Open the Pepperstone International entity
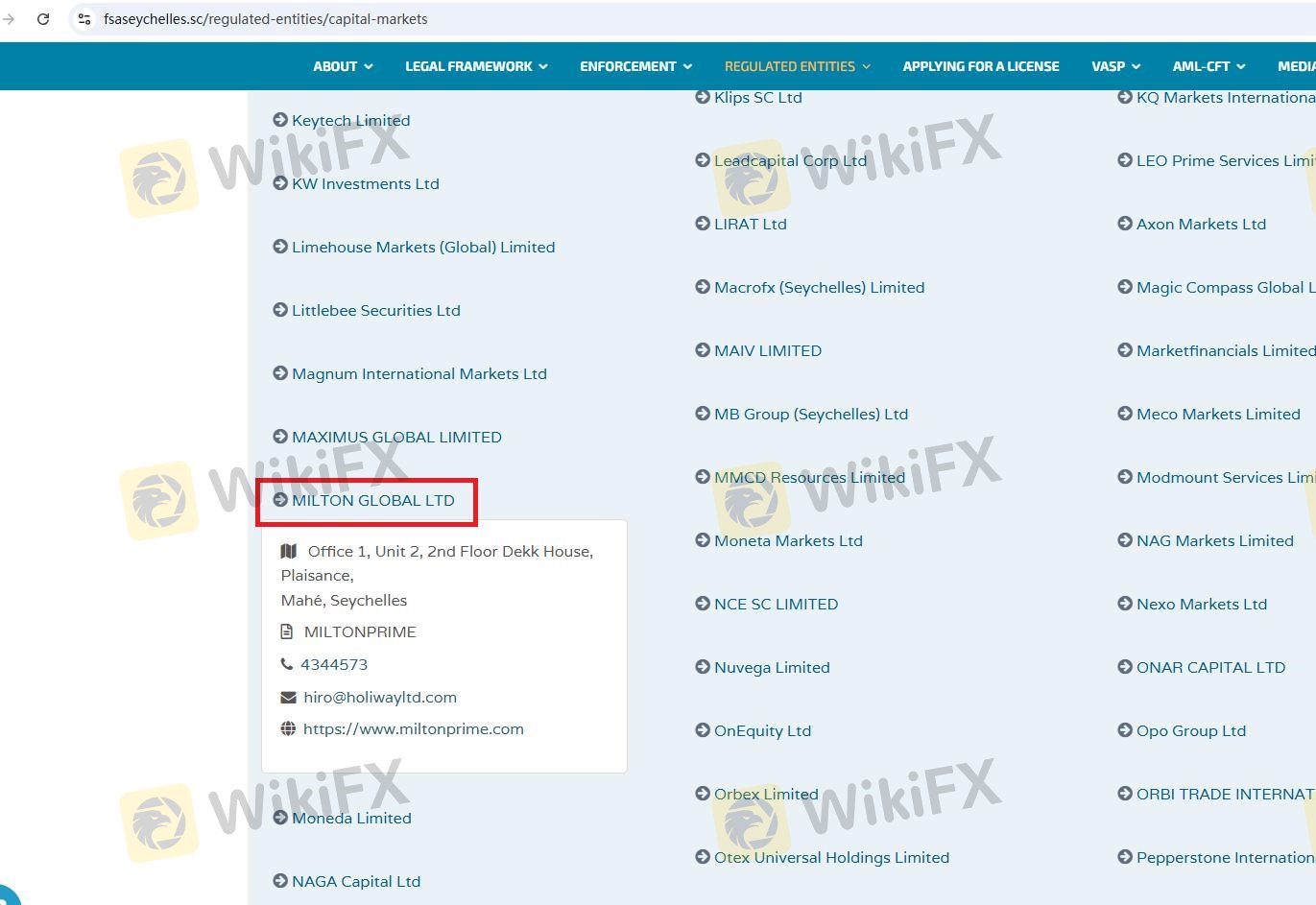The width and height of the screenshot is (1316, 905). [x=1226, y=857]
